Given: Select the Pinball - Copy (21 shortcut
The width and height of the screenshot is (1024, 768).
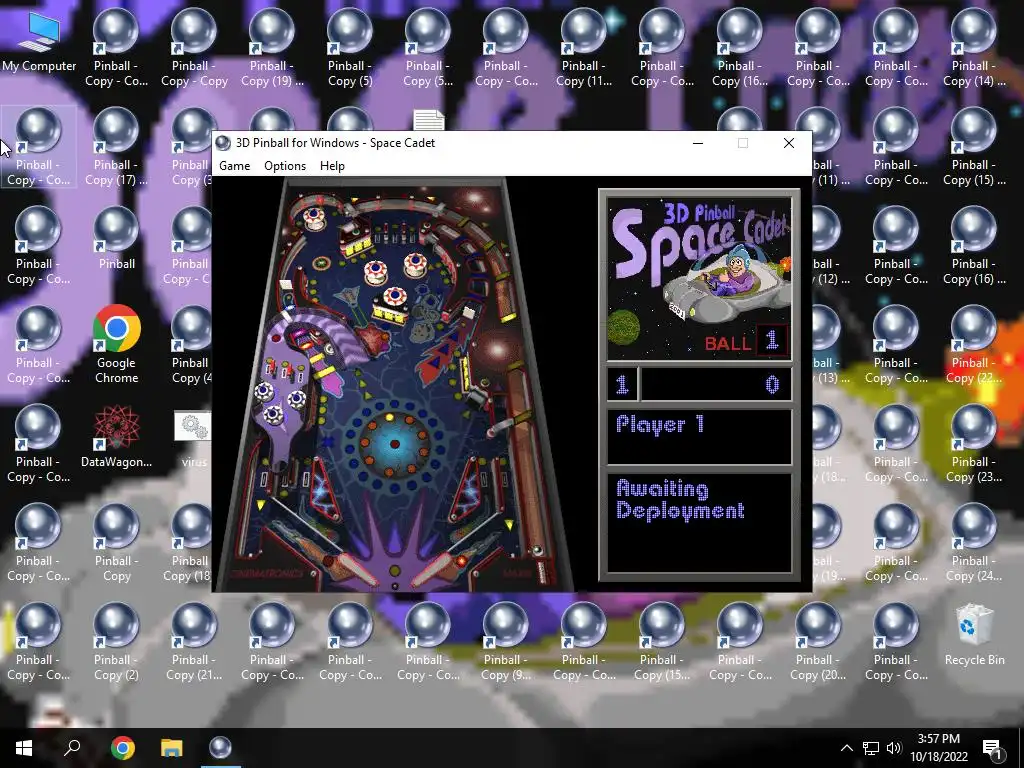Looking at the screenshot, I should coord(194,642).
